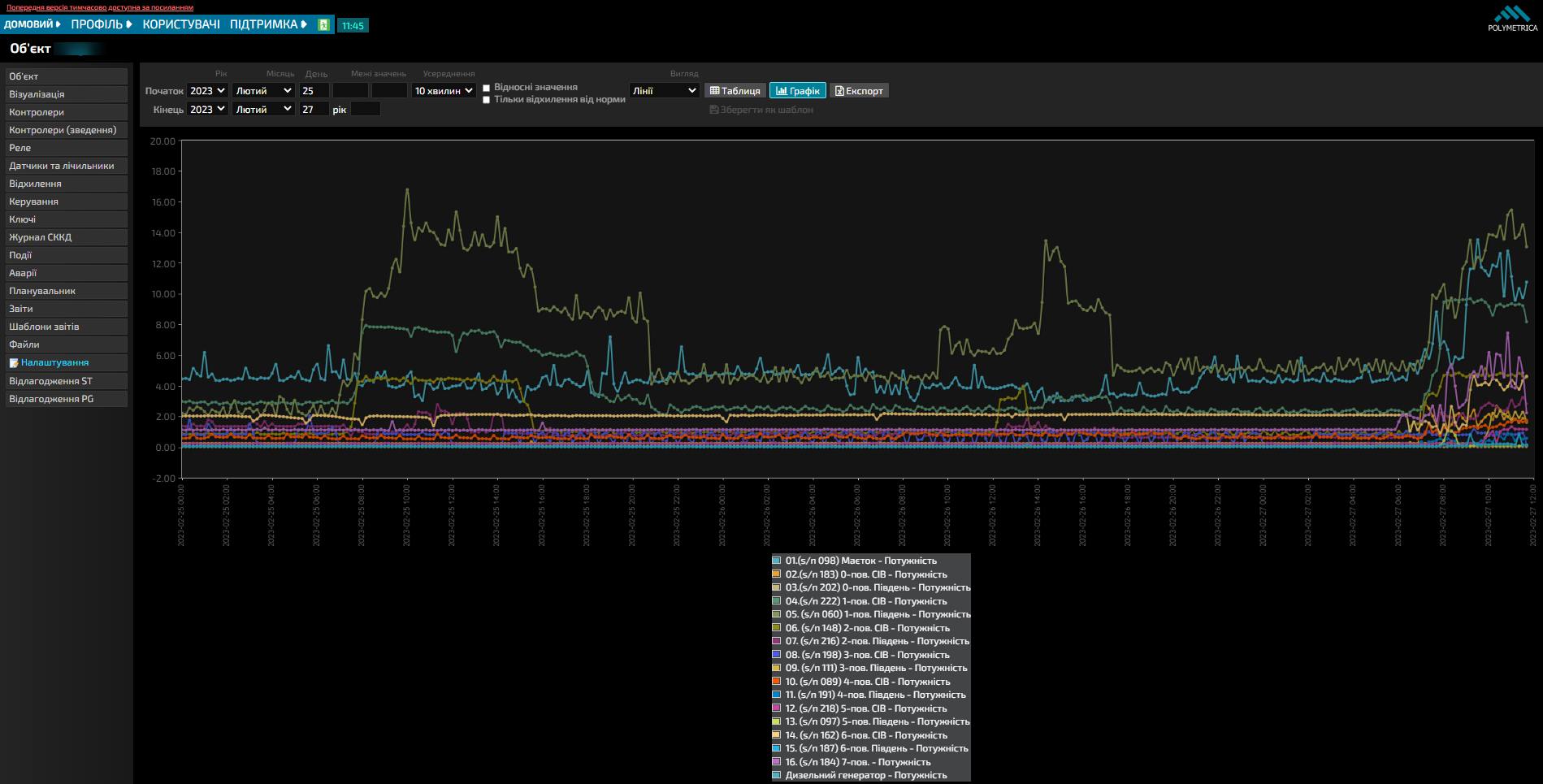Open the averaging dropdown 10 хвилин
This screenshot has width=1543, height=784.
pyautogui.click(x=444, y=91)
